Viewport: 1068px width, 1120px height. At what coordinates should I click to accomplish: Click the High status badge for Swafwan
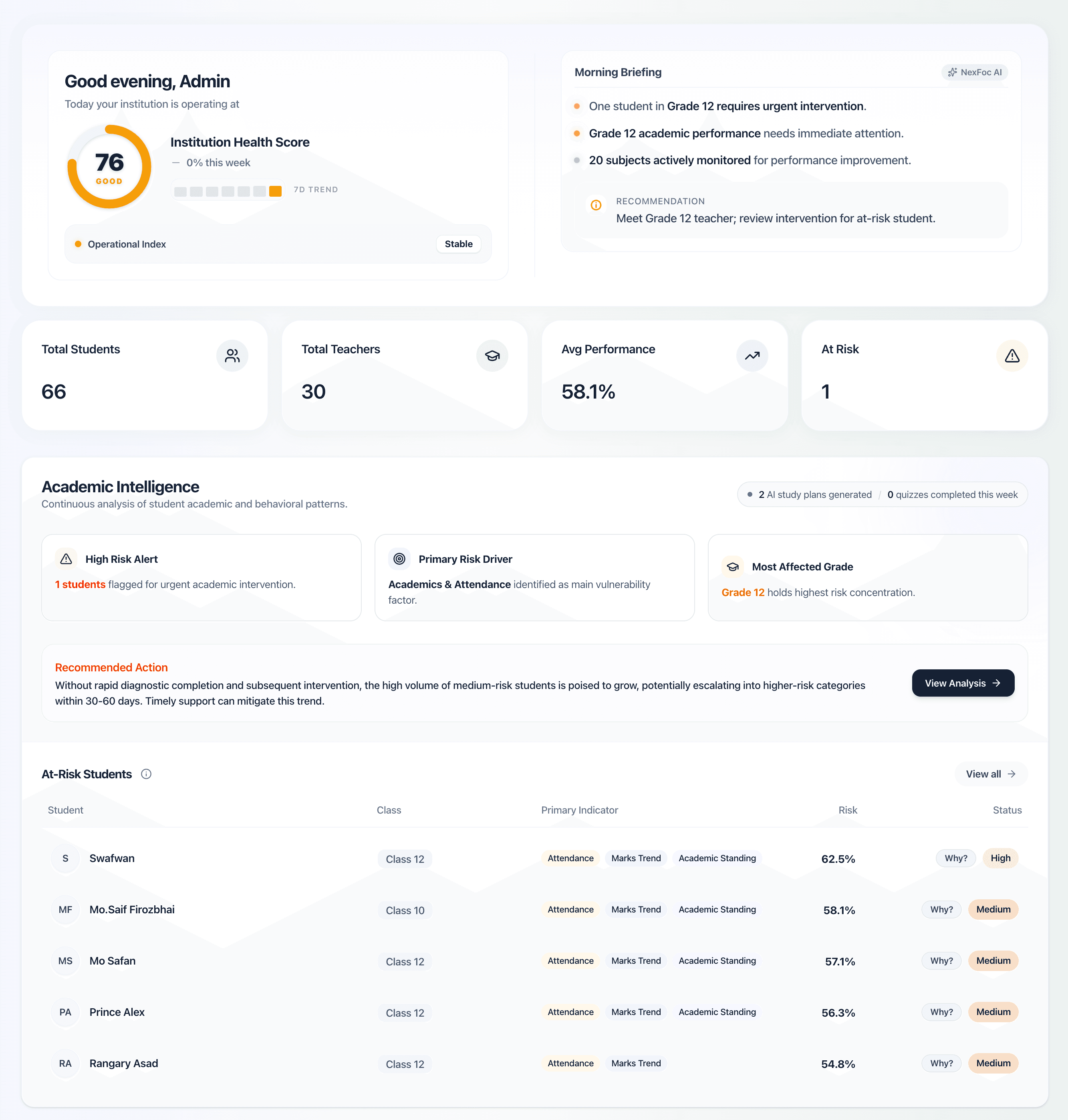1000,858
